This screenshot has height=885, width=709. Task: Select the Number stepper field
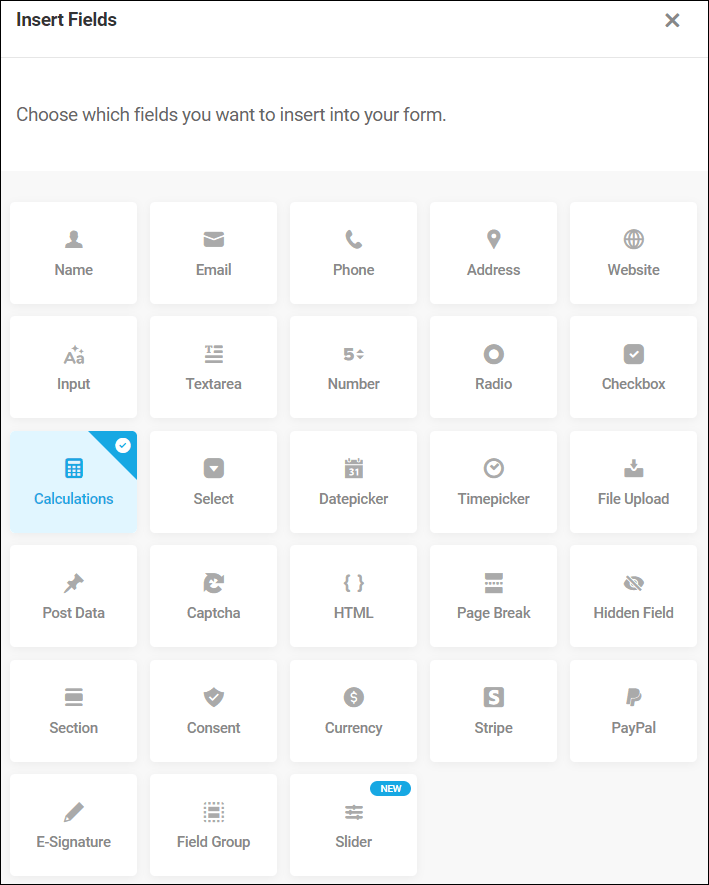click(353, 367)
